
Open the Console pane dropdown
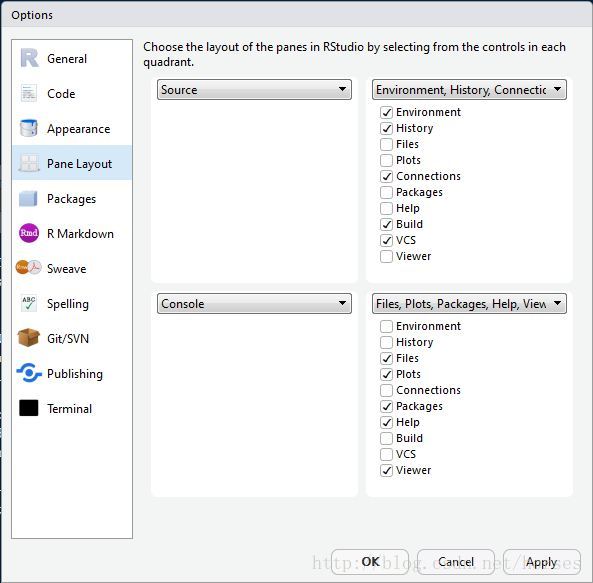click(x=254, y=304)
